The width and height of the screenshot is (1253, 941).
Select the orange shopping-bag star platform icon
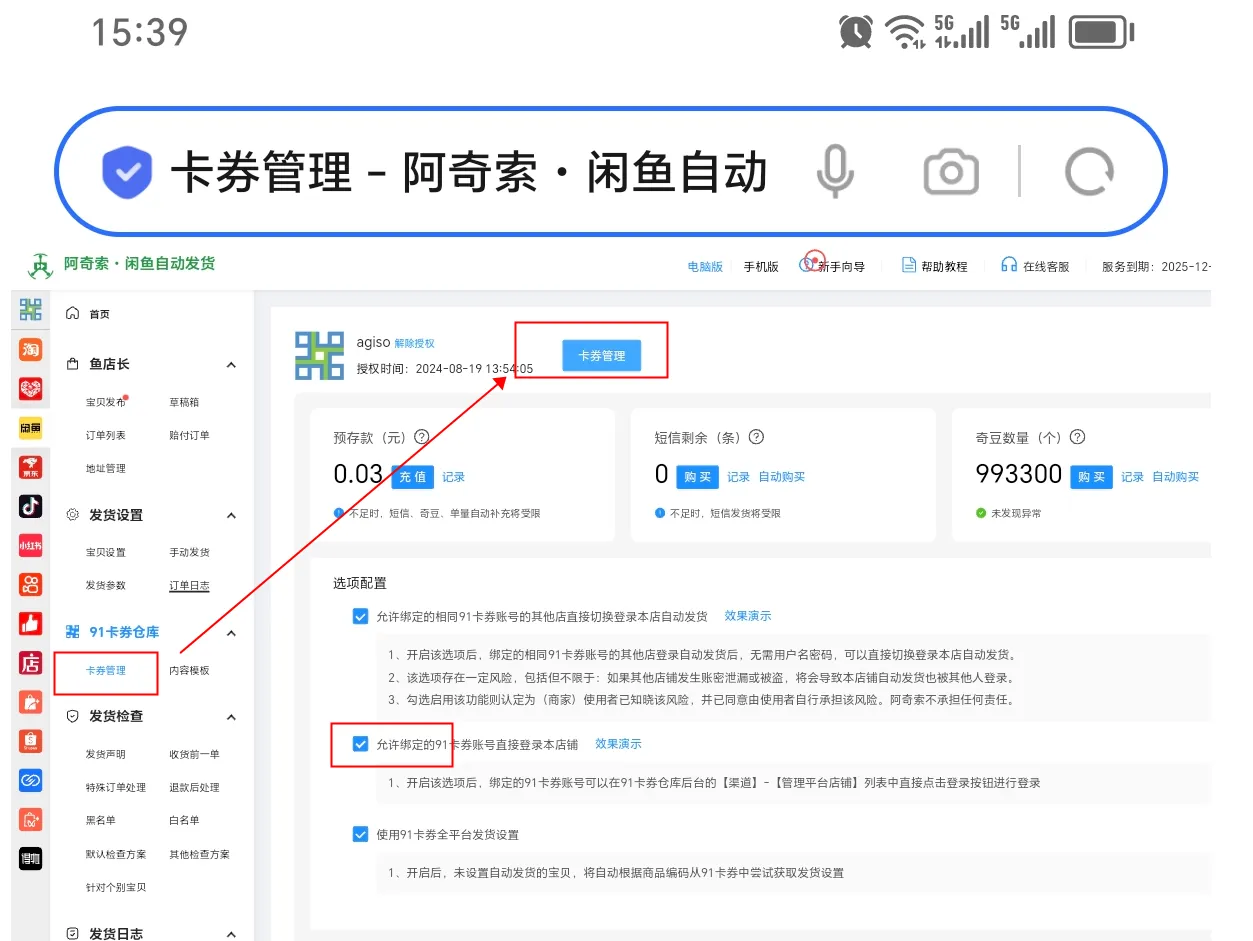tap(30, 702)
